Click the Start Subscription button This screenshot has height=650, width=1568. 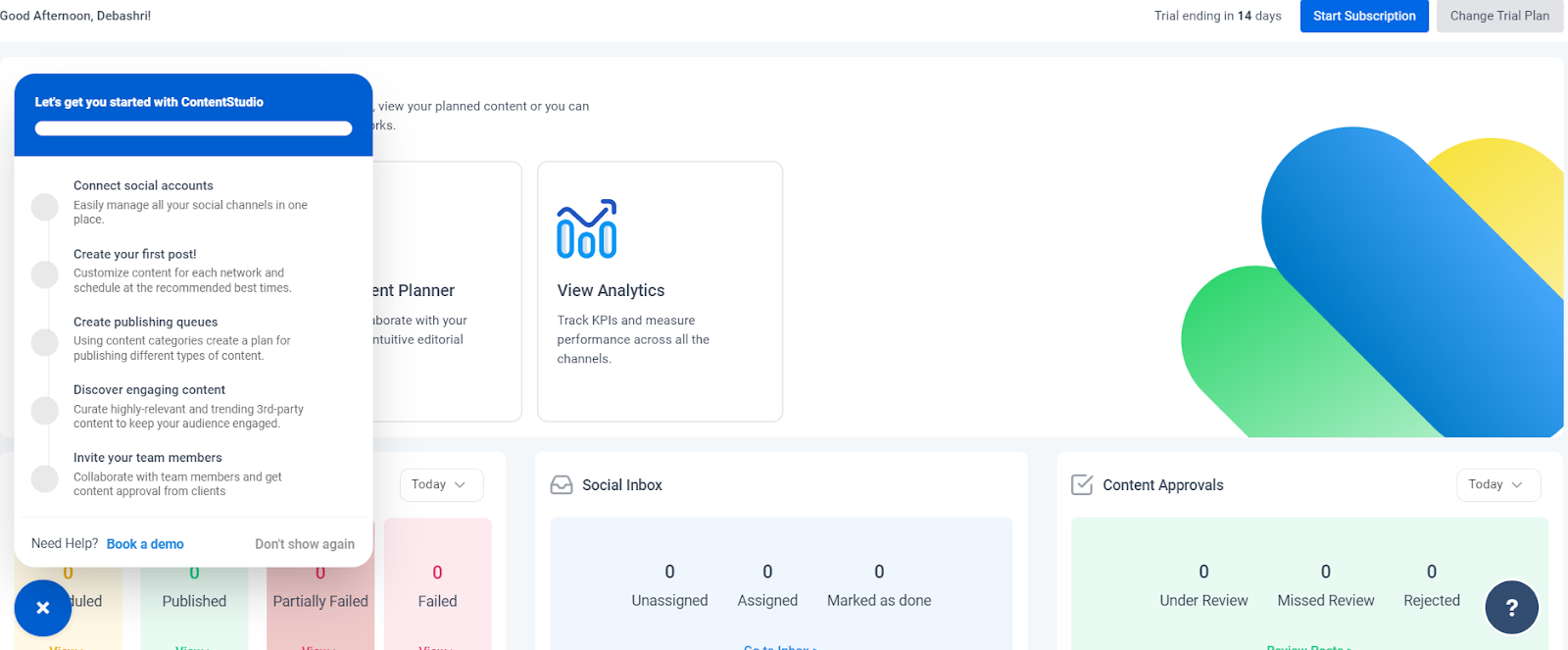point(1364,16)
